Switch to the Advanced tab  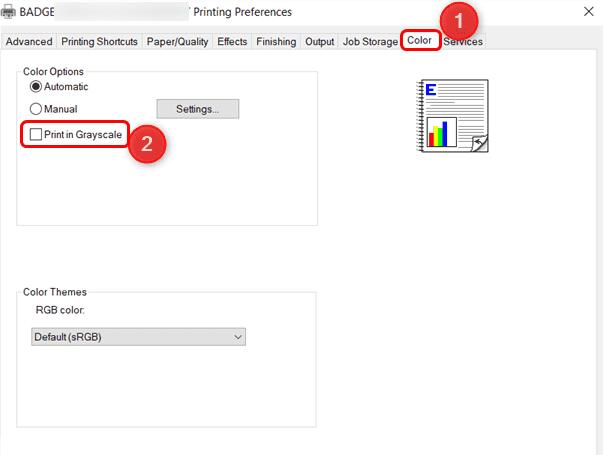28,42
